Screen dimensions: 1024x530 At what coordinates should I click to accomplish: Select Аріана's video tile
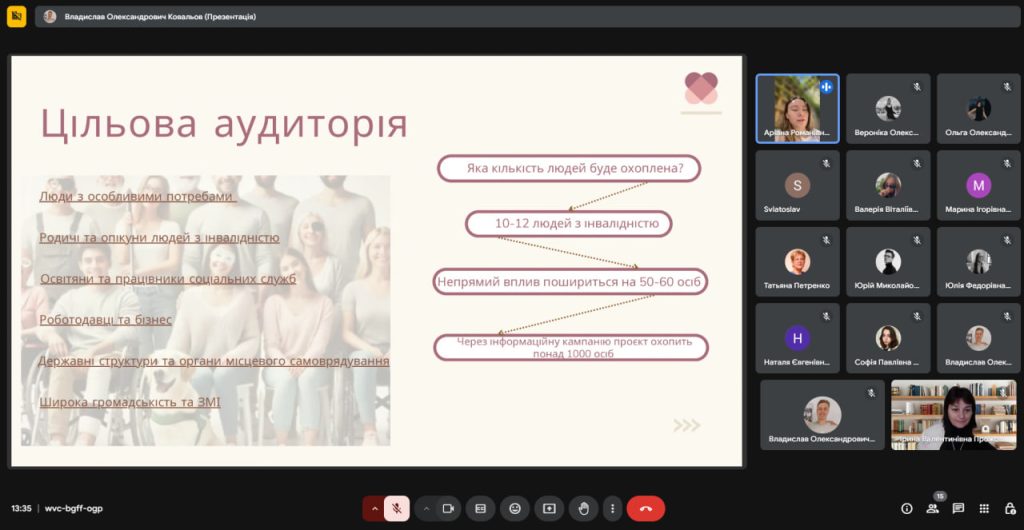tap(797, 108)
